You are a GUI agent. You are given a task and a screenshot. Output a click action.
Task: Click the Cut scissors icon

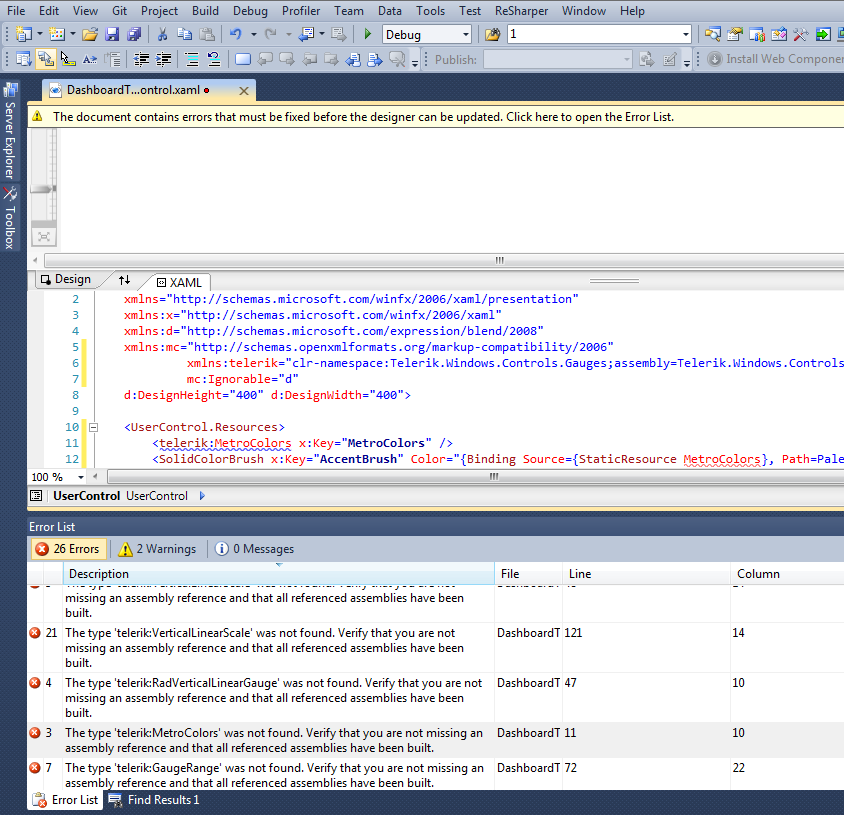coord(161,34)
